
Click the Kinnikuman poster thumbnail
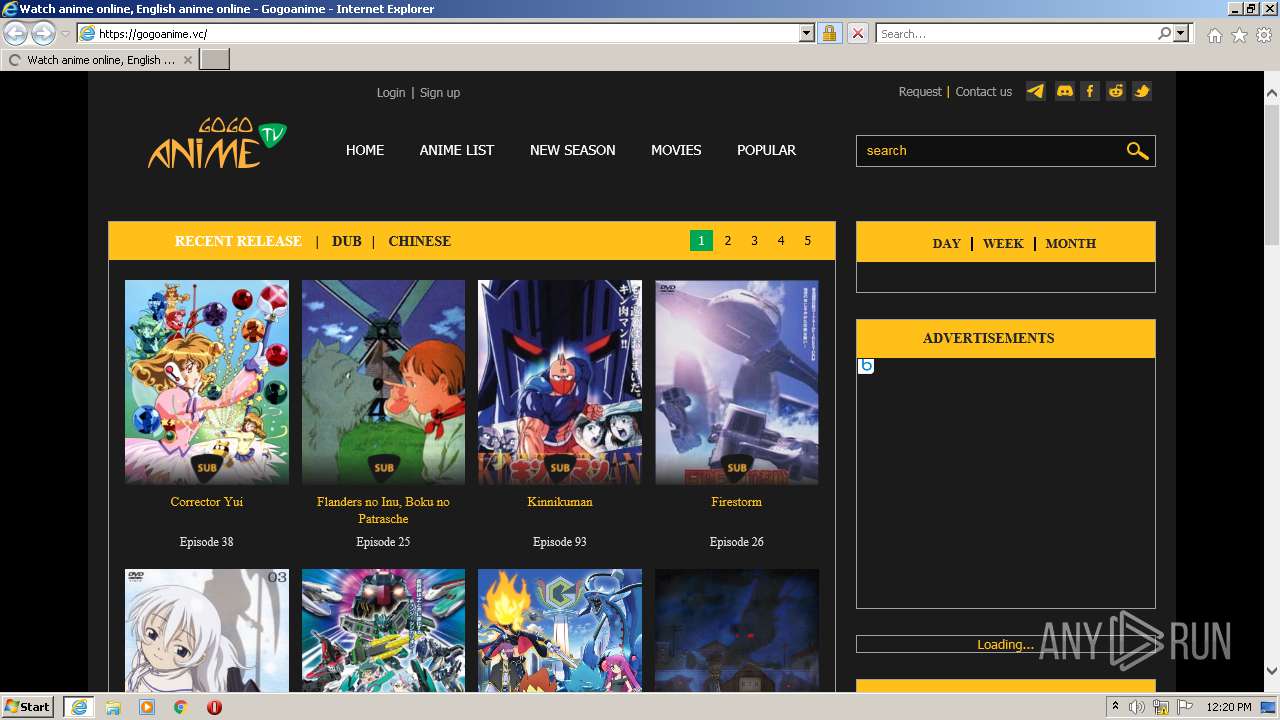[x=560, y=382]
